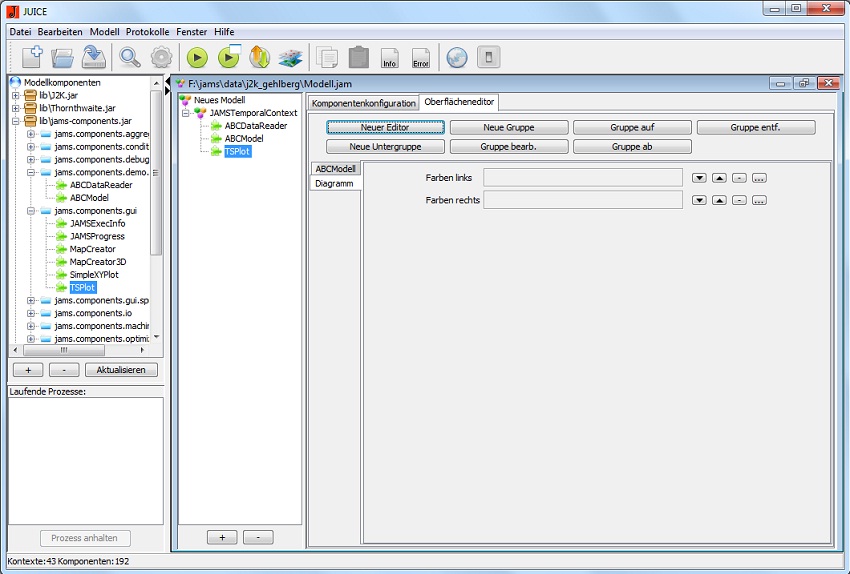The height and width of the screenshot is (574, 850).
Task: Click the Info log toolbar icon
Action: point(390,57)
